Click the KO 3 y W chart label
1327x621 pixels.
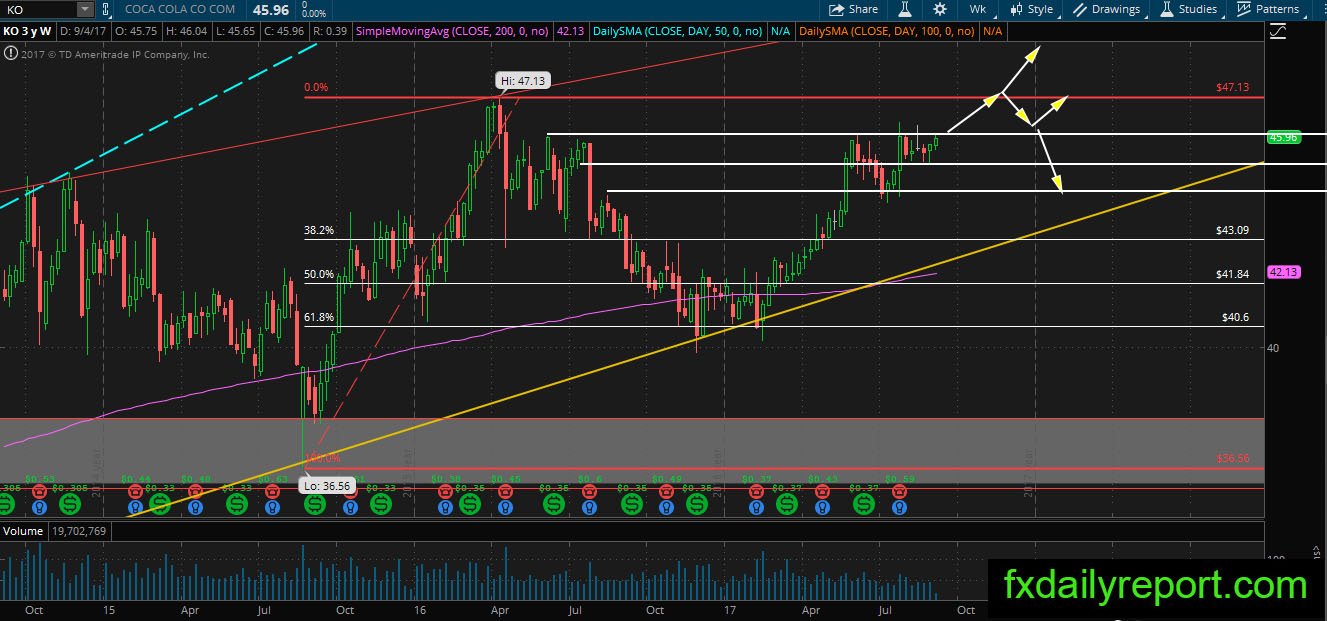coord(26,32)
